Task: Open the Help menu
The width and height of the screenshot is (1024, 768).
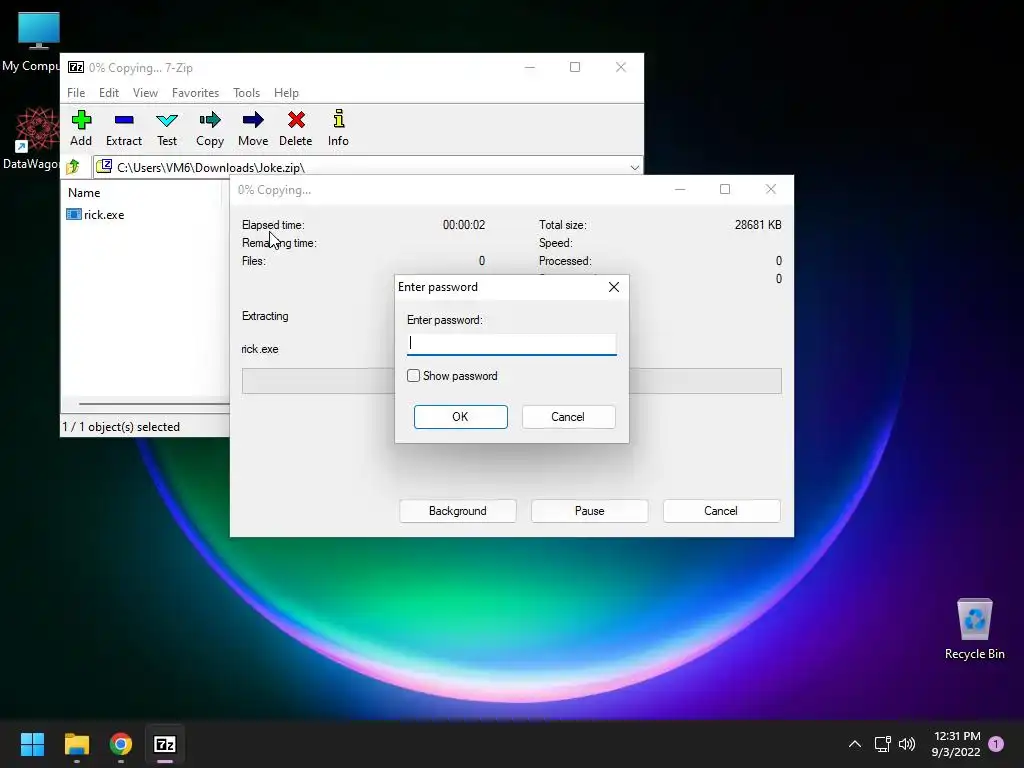Action: tap(286, 93)
